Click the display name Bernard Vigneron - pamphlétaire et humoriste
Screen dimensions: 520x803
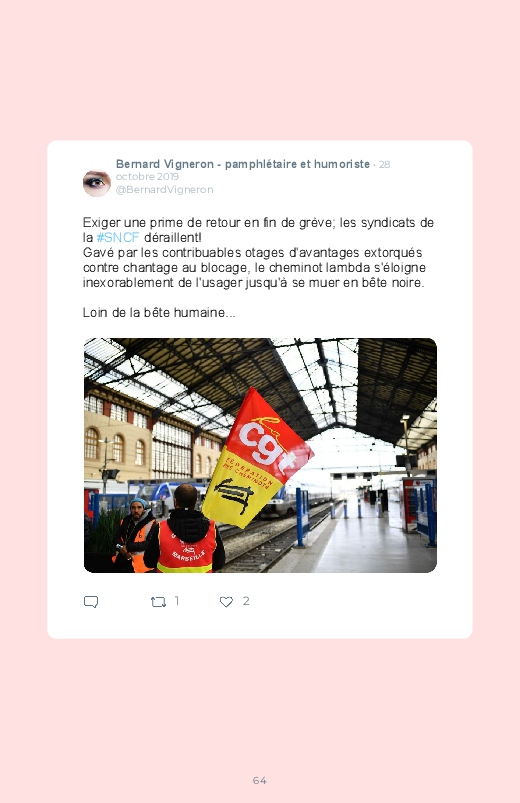click(243, 164)
